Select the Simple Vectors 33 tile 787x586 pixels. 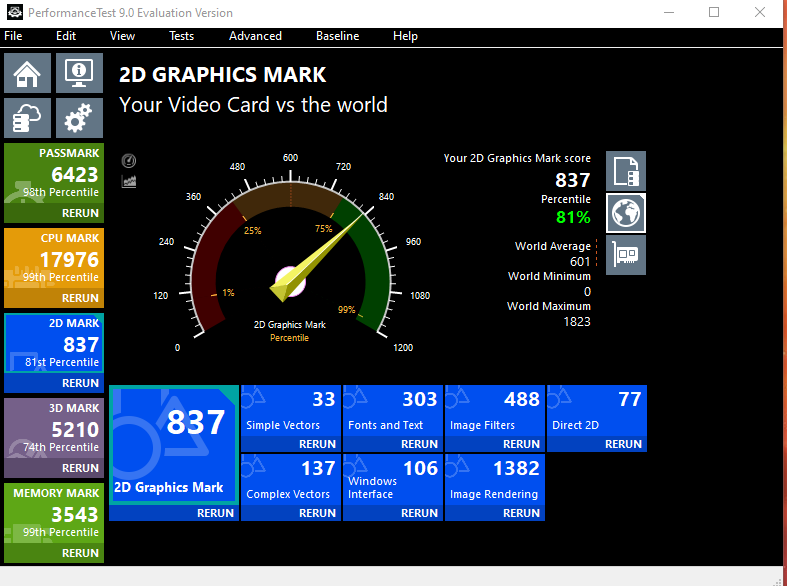291,411
